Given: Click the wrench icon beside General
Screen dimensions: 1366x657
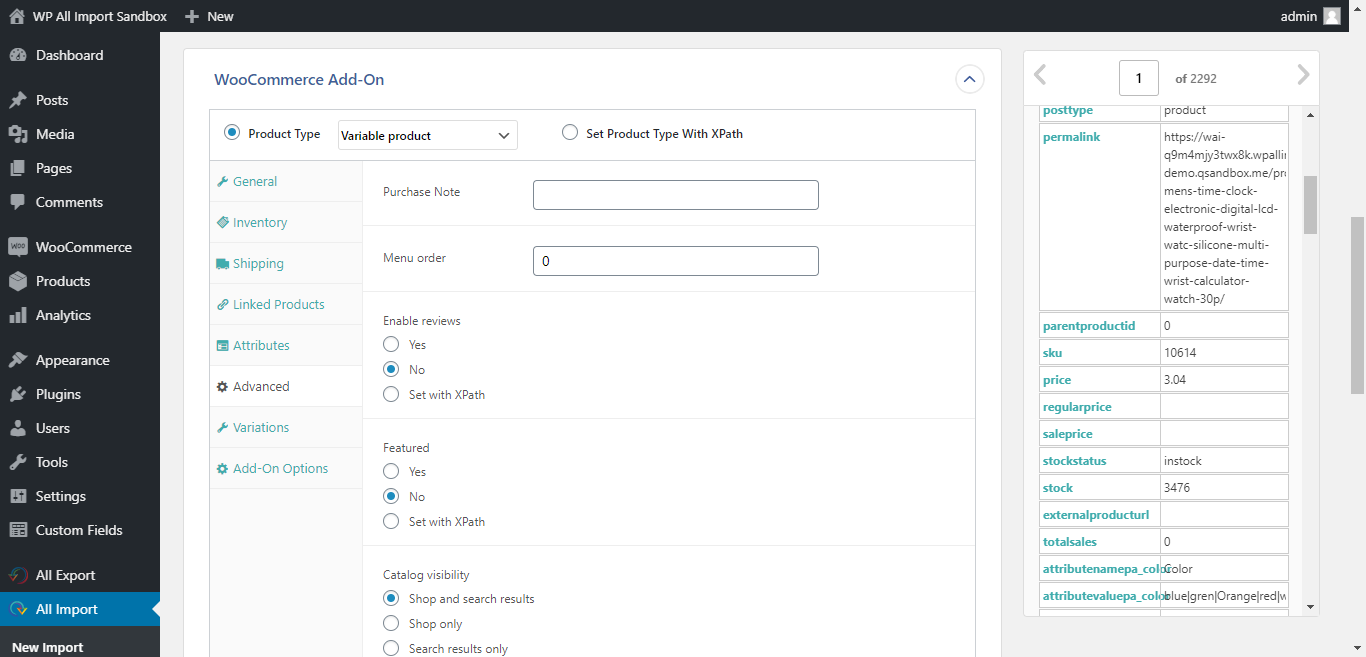Looking at the screenshot, I should click(223, 182).
